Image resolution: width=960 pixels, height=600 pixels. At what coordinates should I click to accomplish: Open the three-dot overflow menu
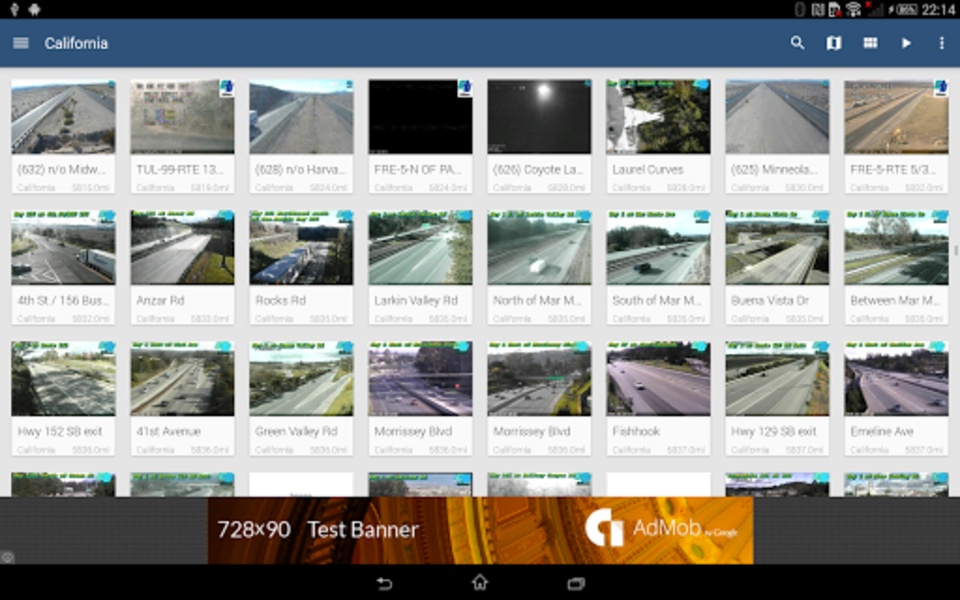pos(942,43)
